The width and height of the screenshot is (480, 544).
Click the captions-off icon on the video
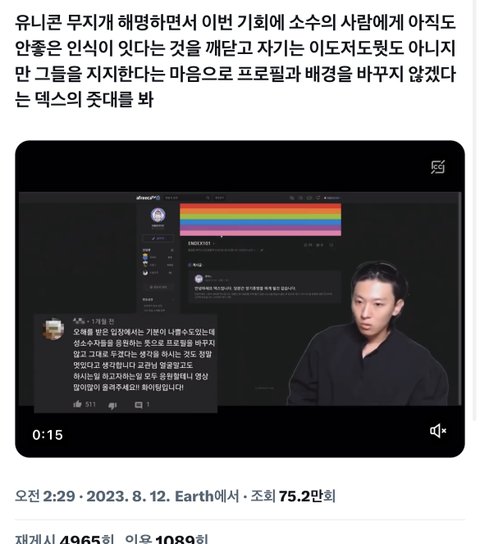[x=438, y=167]
